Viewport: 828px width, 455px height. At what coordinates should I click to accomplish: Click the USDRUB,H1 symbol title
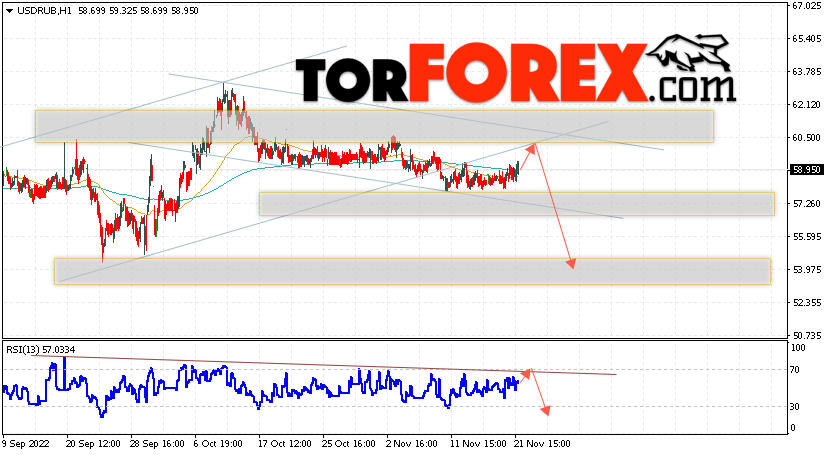point(44,11)
